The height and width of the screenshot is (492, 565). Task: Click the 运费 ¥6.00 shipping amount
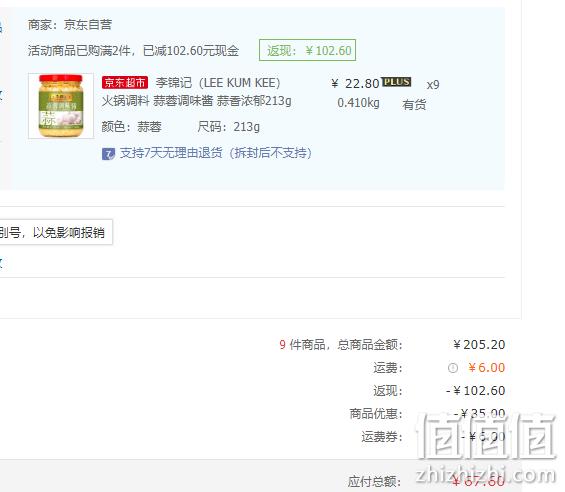[x=486, y=368]
